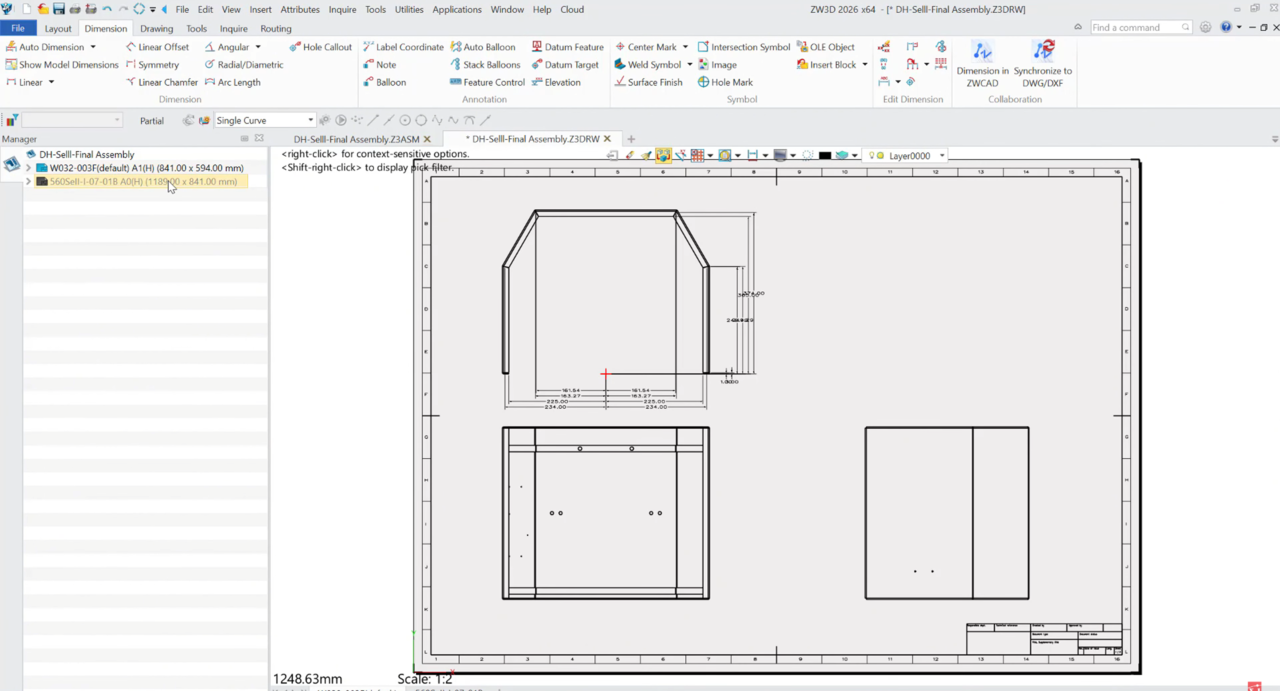Save the file from quick access toolbar
Screen dimensions: 1280x691
(x=59, y=9)
